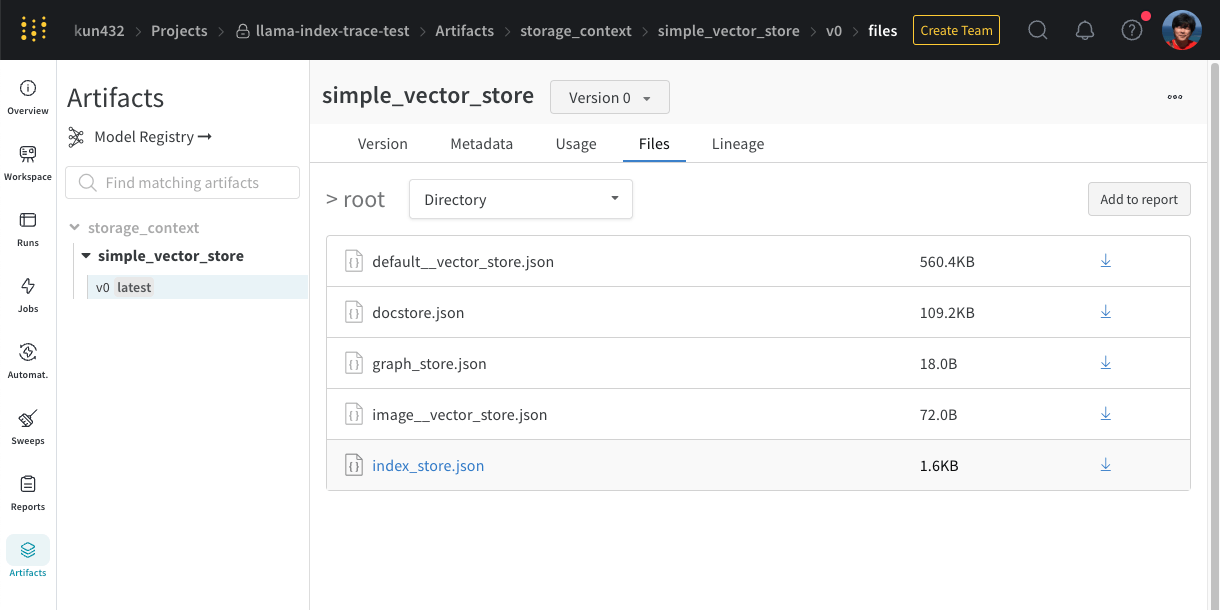This screenshot has width=1220, height=610.
Task: Open the Model Registry link
Action: click(153, 137)
